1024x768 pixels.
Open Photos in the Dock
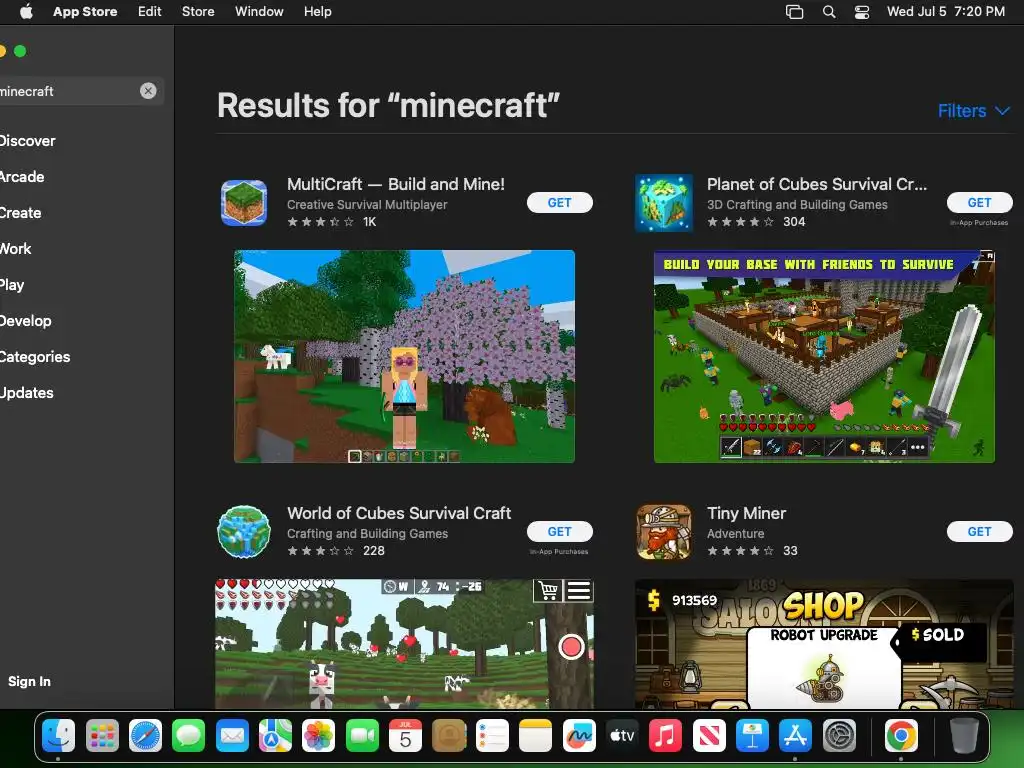click(319, 737)
